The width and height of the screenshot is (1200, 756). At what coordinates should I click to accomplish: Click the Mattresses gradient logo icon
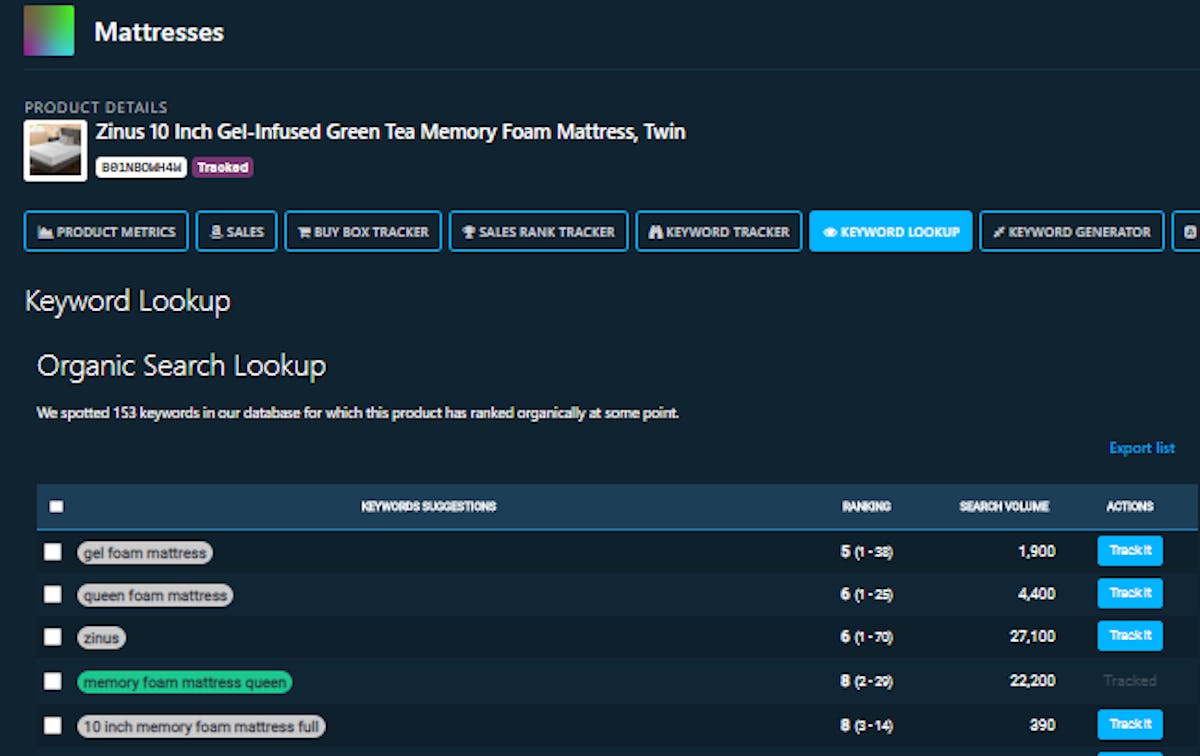[49, 31]
